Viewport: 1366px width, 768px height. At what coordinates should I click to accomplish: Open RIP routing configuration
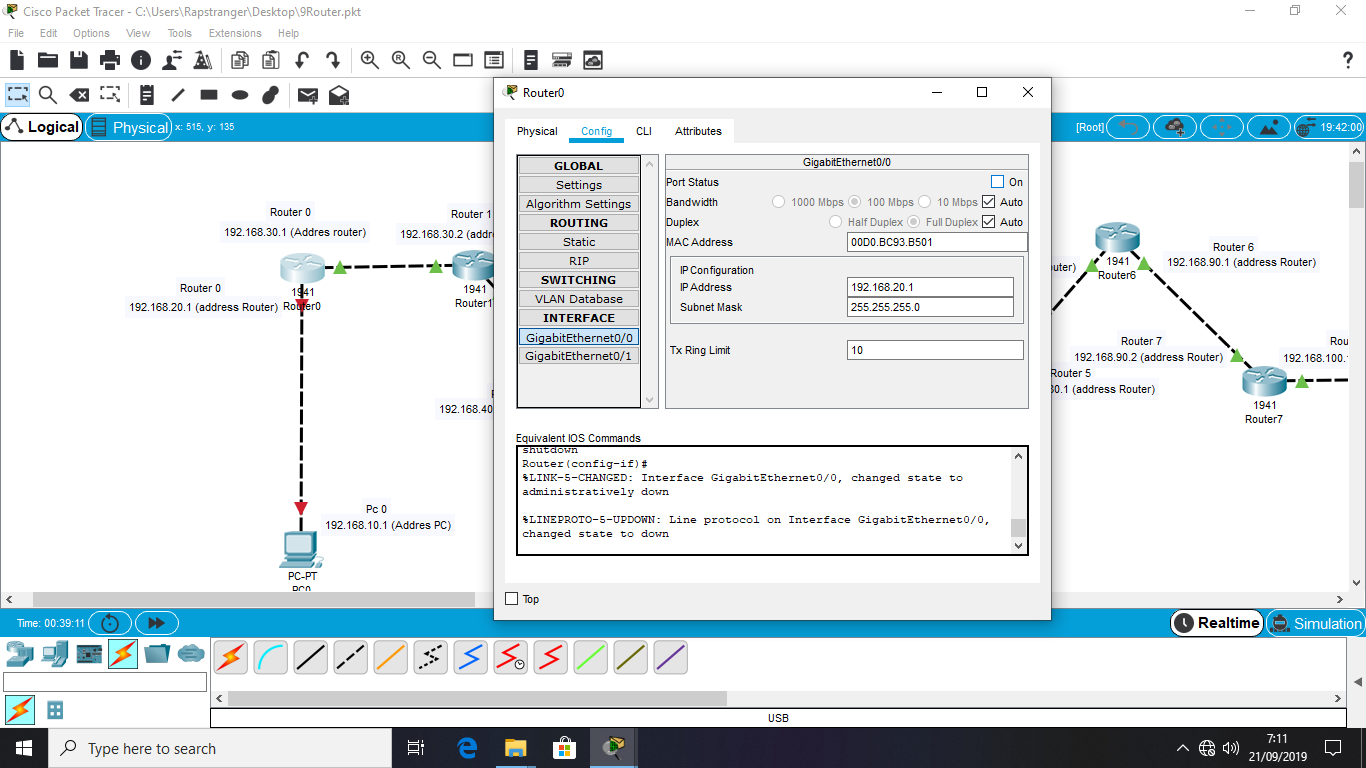click(x=579, y=261)
